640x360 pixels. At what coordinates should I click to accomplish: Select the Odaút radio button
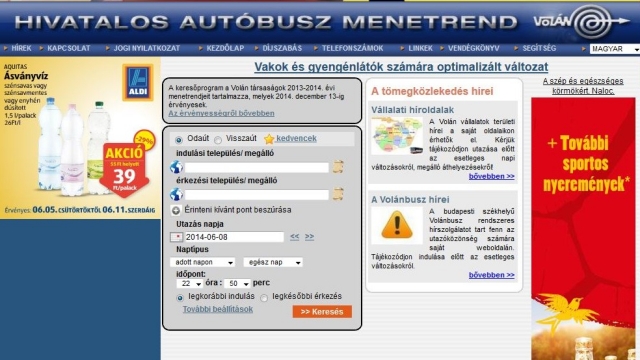(x=178, y=140)
